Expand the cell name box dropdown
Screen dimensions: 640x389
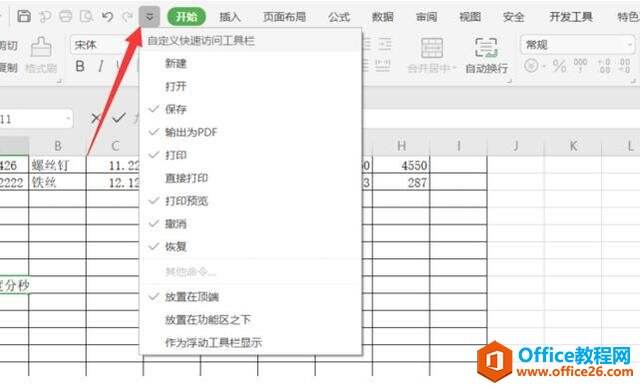pos(68,119)
